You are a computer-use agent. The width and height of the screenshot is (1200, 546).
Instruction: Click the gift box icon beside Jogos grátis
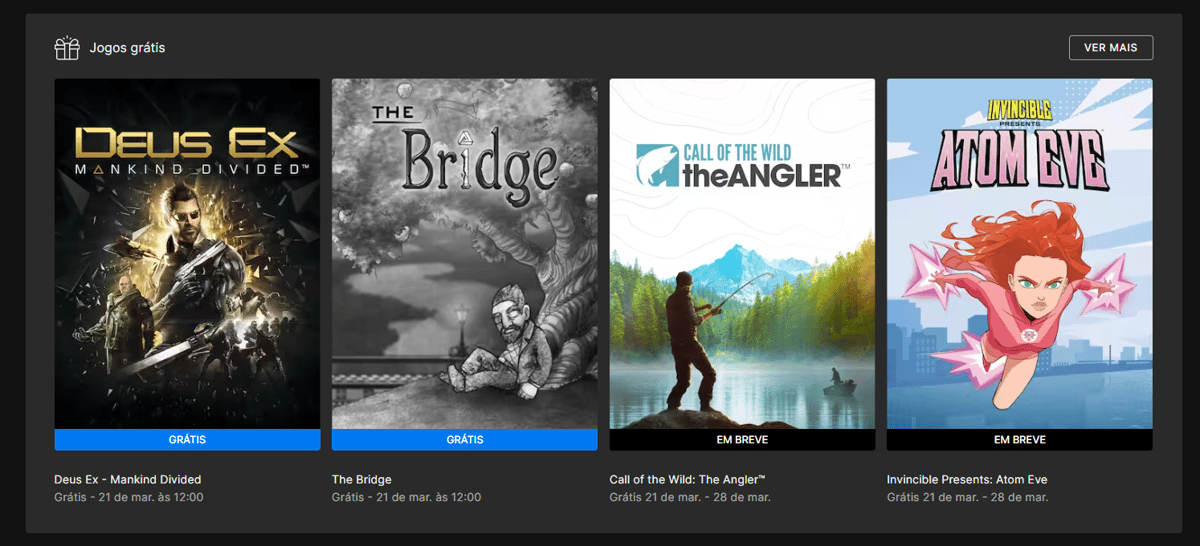[67, 47]
